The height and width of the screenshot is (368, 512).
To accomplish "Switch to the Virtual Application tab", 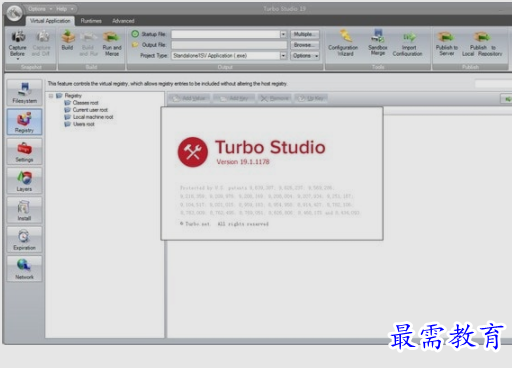I will coord(50,21).
